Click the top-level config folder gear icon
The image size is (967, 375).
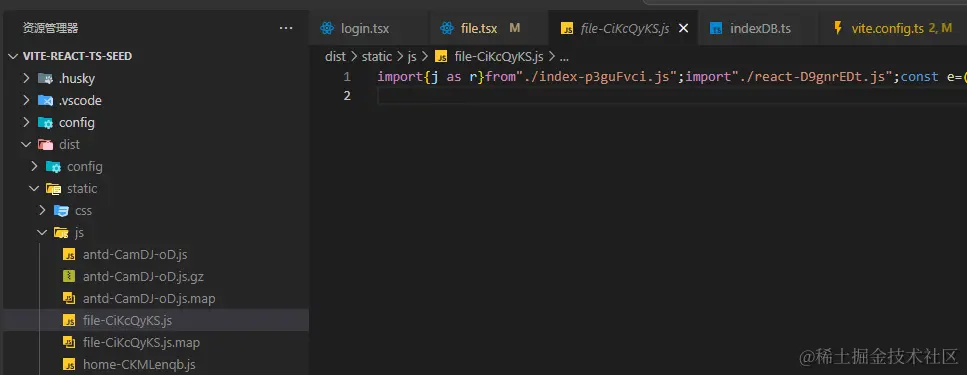[45, 122]
